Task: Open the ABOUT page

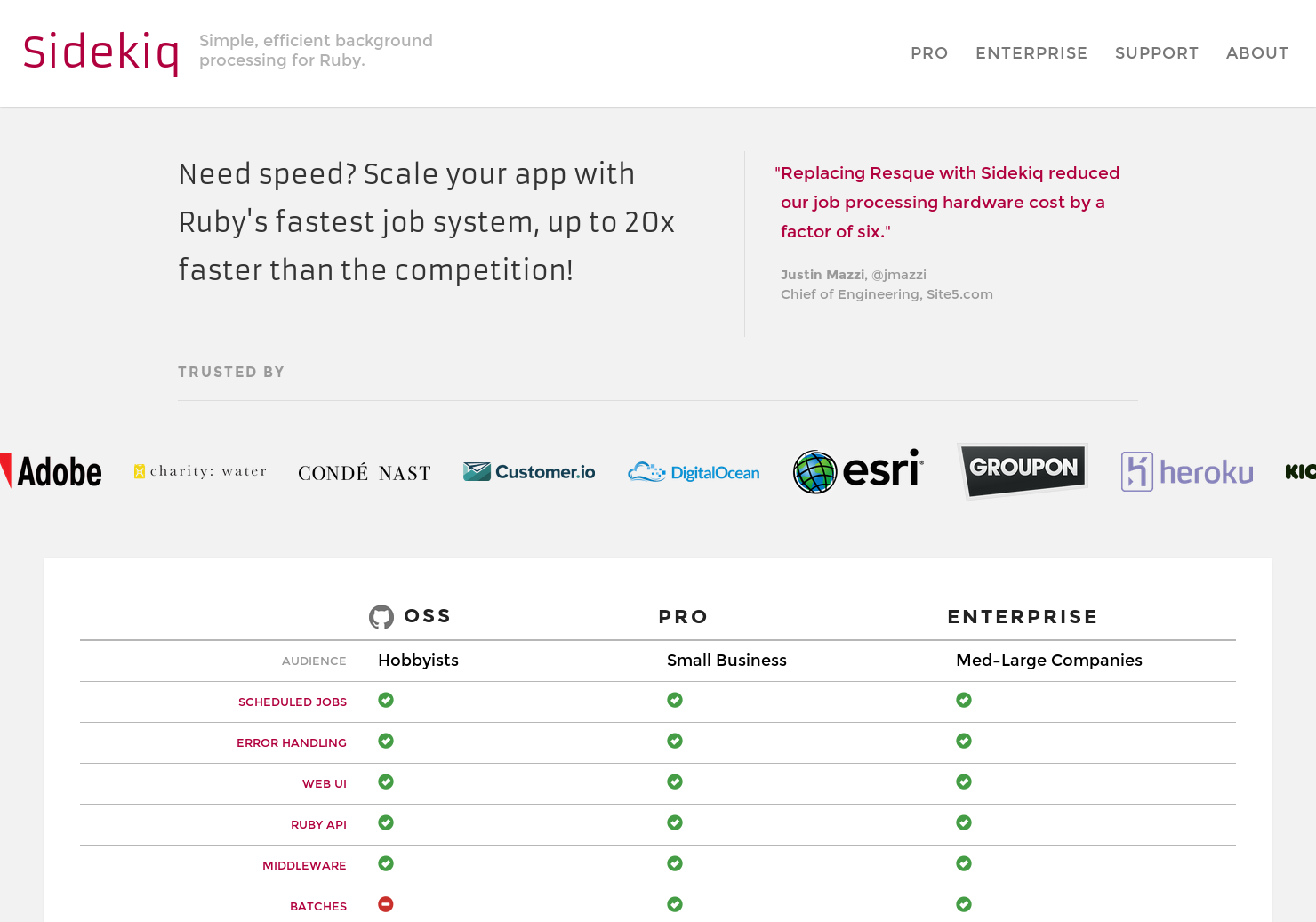Action: pos(1256,53)
